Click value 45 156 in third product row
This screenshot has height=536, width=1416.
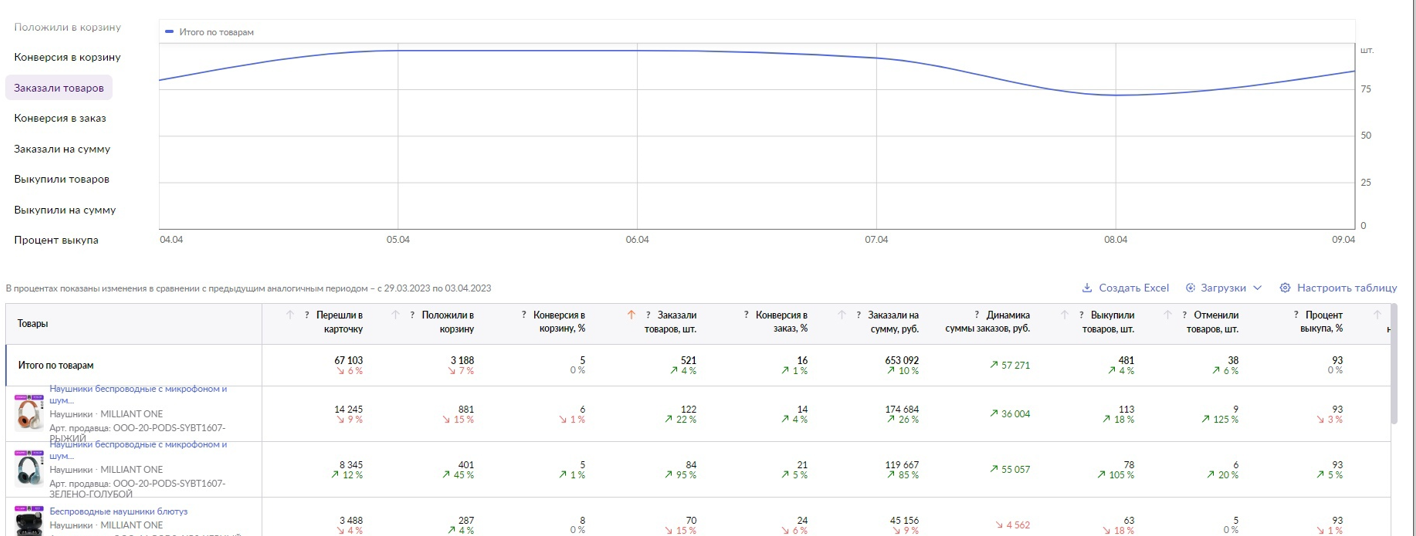(904, 520)
